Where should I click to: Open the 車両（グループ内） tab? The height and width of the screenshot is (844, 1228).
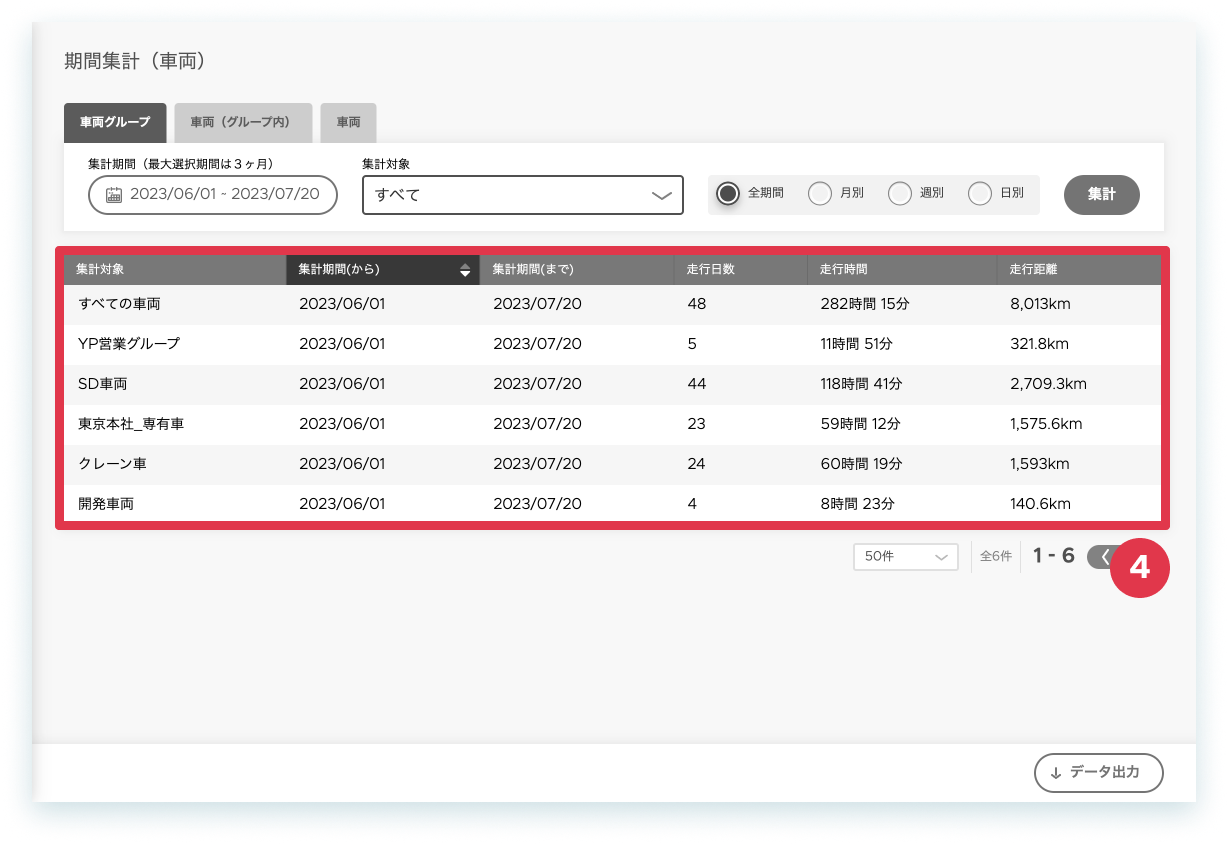(x=243, y=122)
